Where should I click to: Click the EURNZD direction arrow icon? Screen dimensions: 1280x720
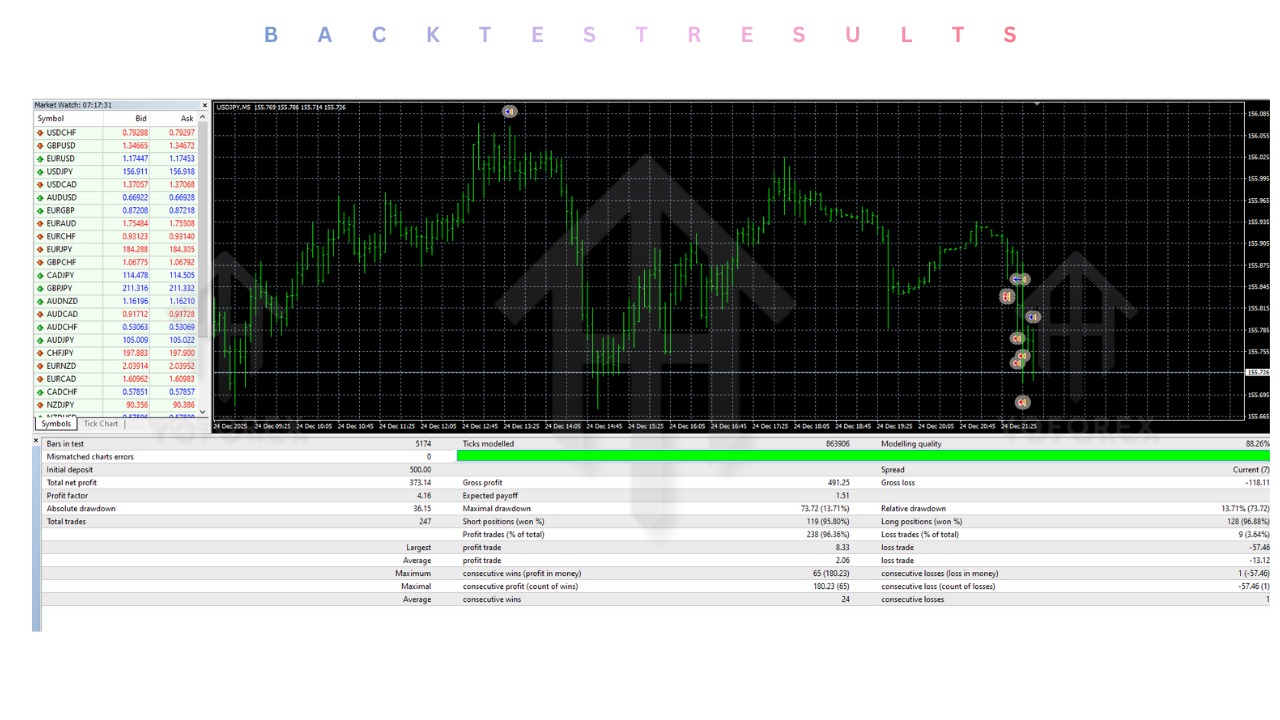point(40,366)
